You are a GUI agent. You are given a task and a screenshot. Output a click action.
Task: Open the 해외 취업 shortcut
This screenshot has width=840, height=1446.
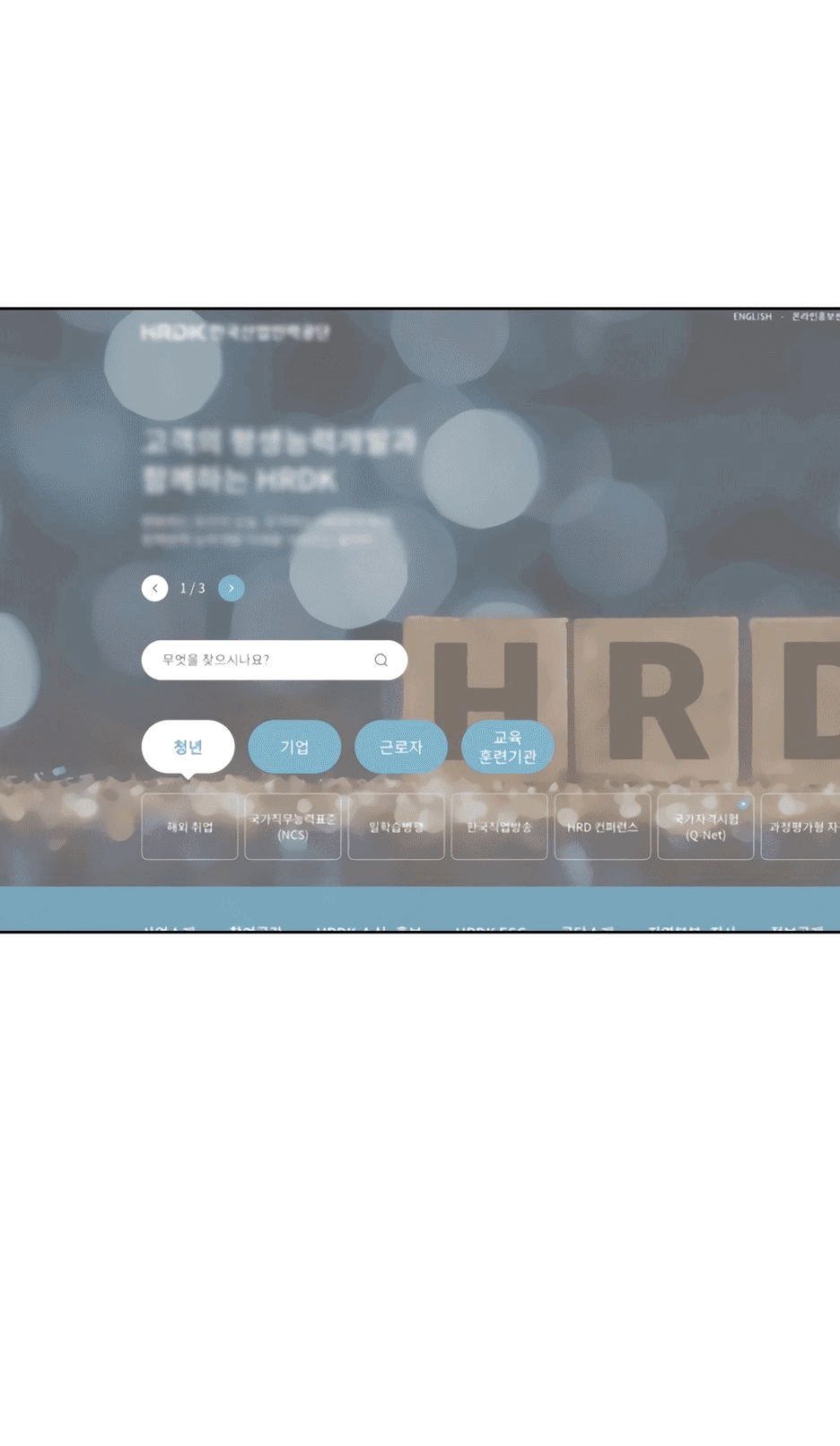(x=190, y=827)
